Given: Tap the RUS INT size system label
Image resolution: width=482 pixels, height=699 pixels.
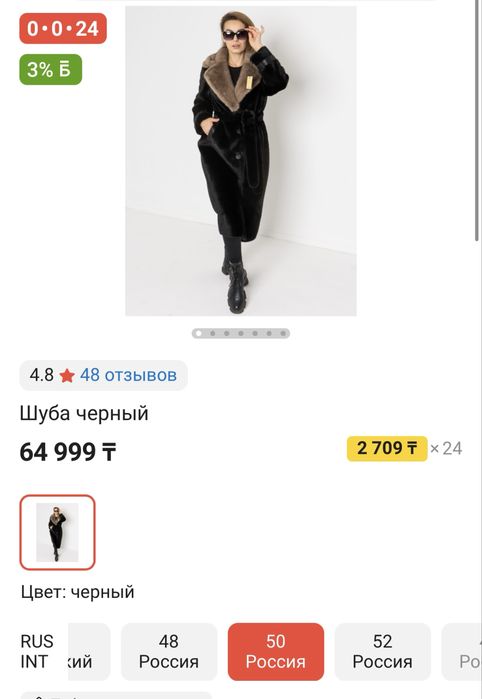Looking at the screenshot, I should tap(37, 651).
